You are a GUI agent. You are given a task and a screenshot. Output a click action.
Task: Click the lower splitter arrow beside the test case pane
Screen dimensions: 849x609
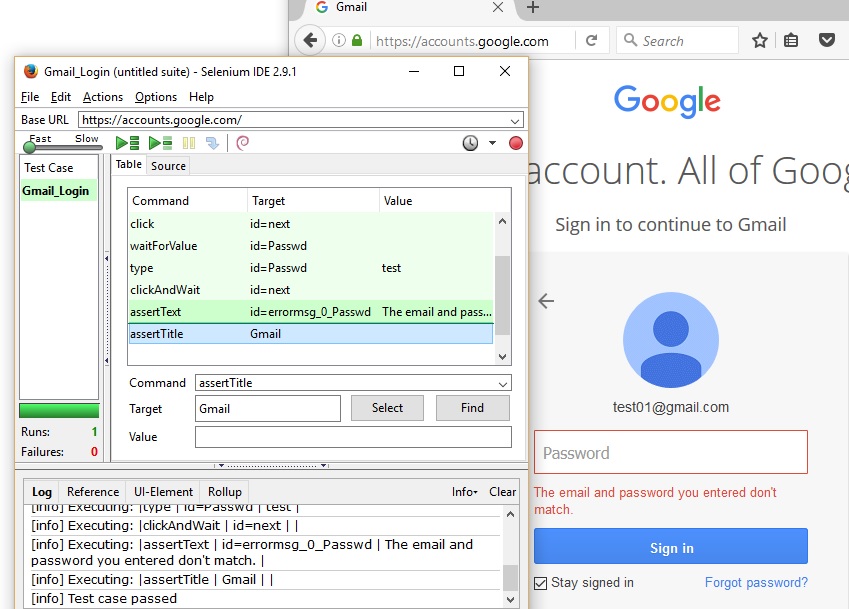pyautogui.click(x=107, y=360)
